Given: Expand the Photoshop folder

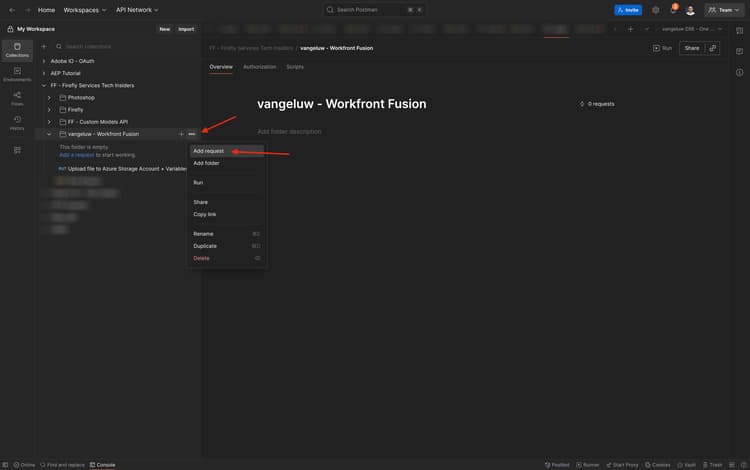Looking at the screenshot, I should pos(49,98).
